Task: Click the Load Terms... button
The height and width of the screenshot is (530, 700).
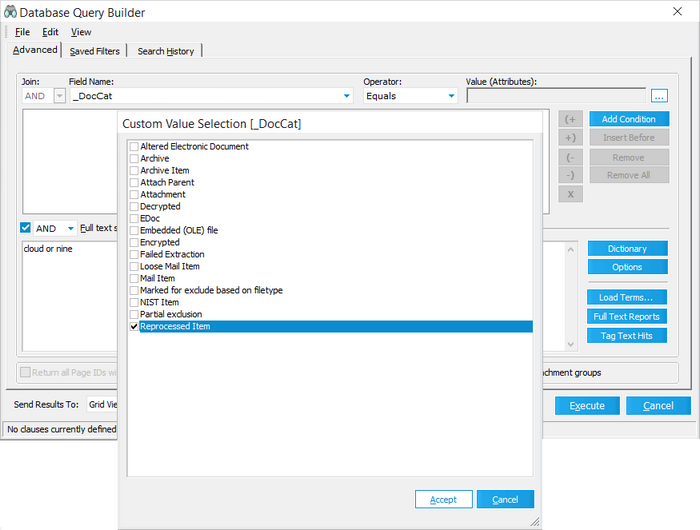Action: click(x=626, y=297)
